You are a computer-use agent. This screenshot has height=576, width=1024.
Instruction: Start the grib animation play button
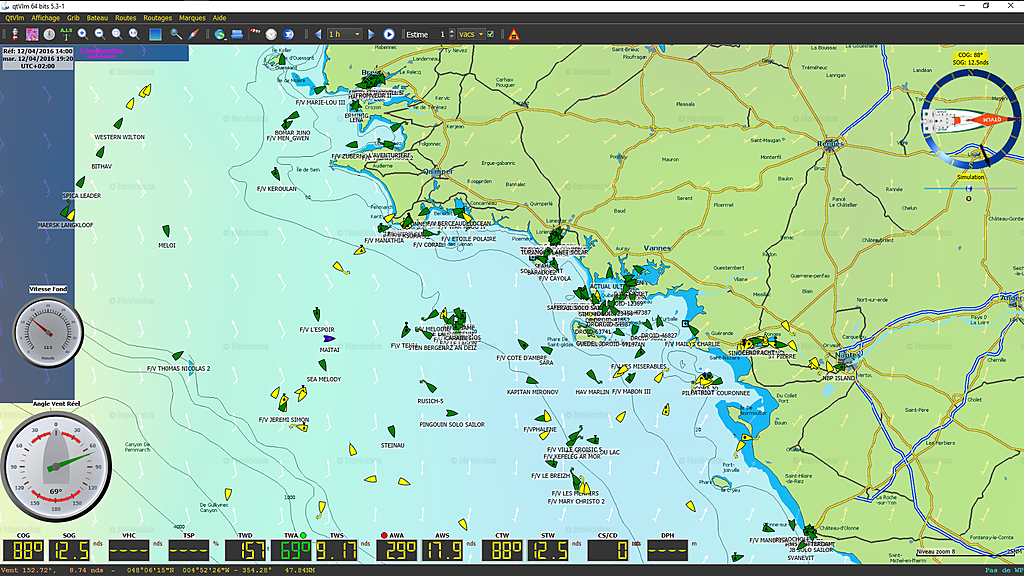[389, 34]
